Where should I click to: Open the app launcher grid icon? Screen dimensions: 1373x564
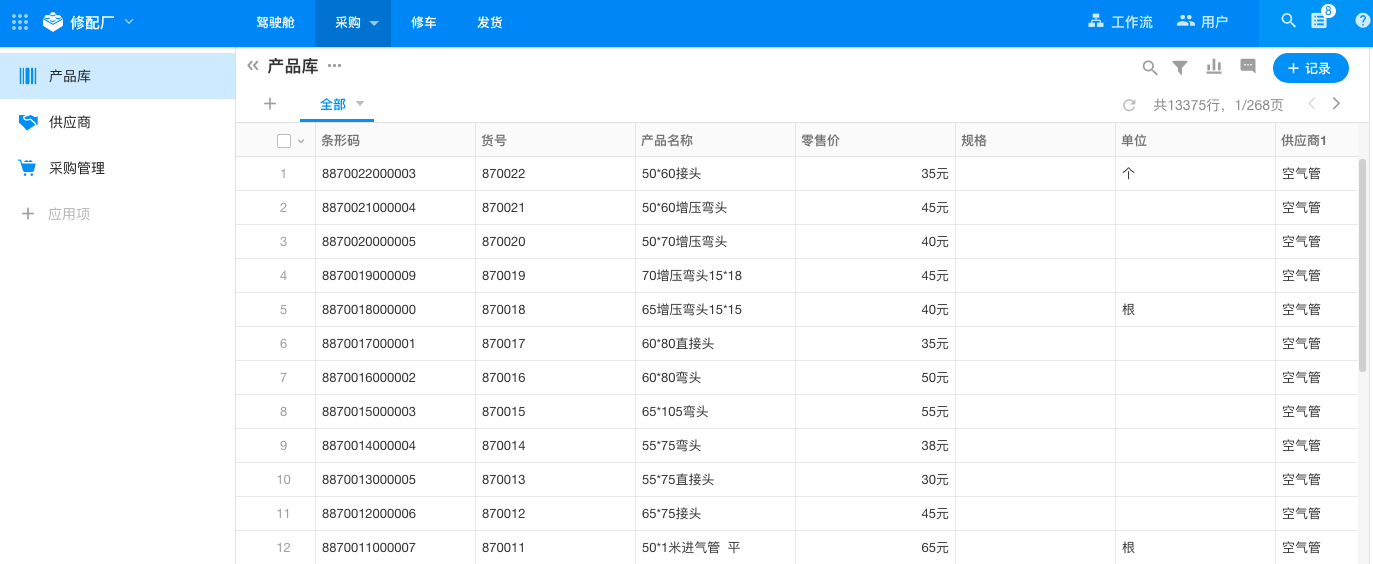(x=20, y=22)
